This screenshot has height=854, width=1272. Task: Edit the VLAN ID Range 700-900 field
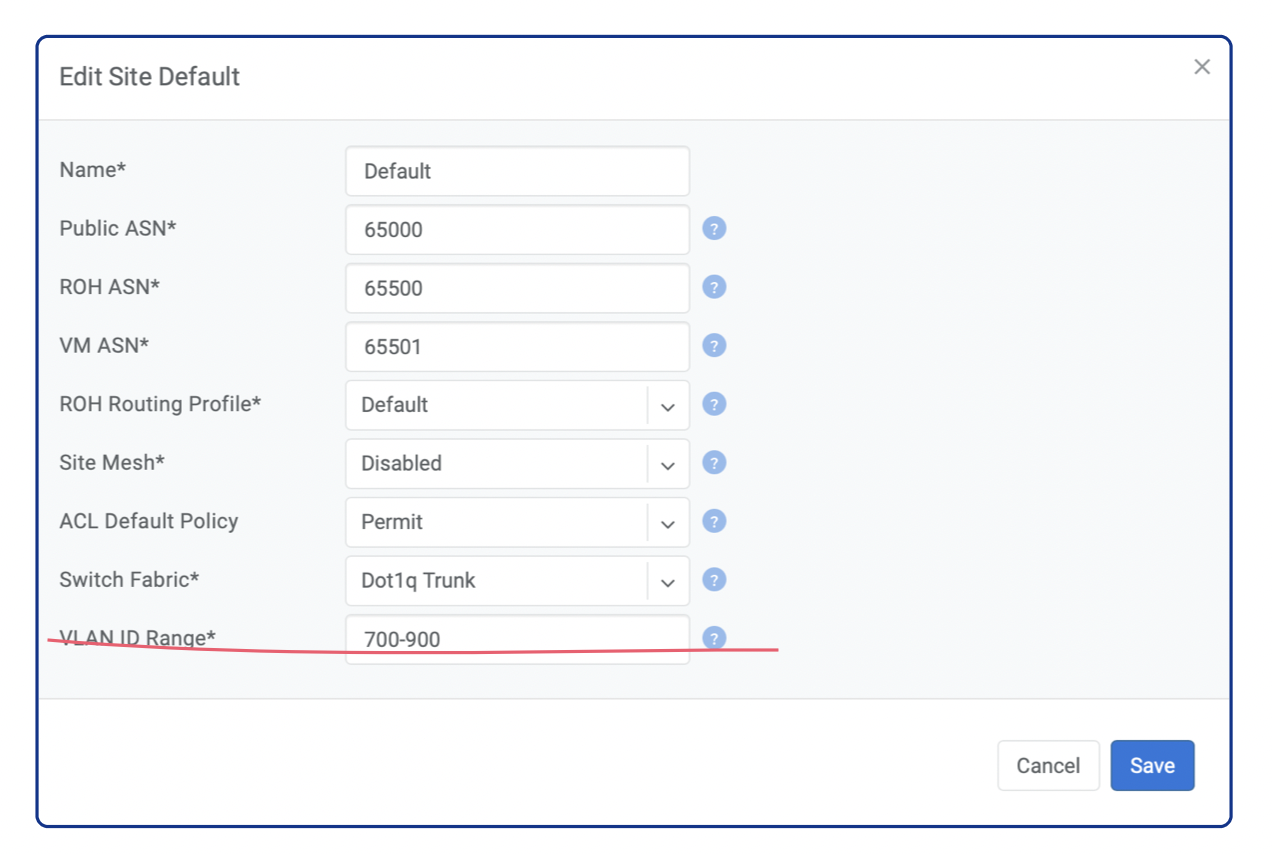pos(516,639)
